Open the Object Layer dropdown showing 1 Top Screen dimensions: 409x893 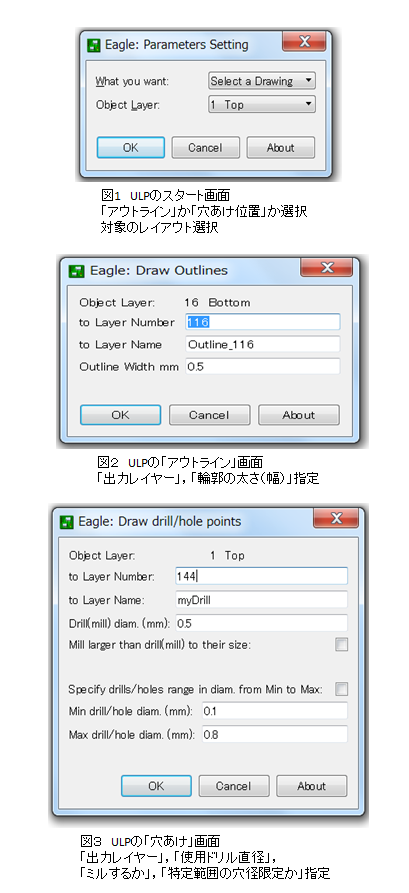click(261, 104)
